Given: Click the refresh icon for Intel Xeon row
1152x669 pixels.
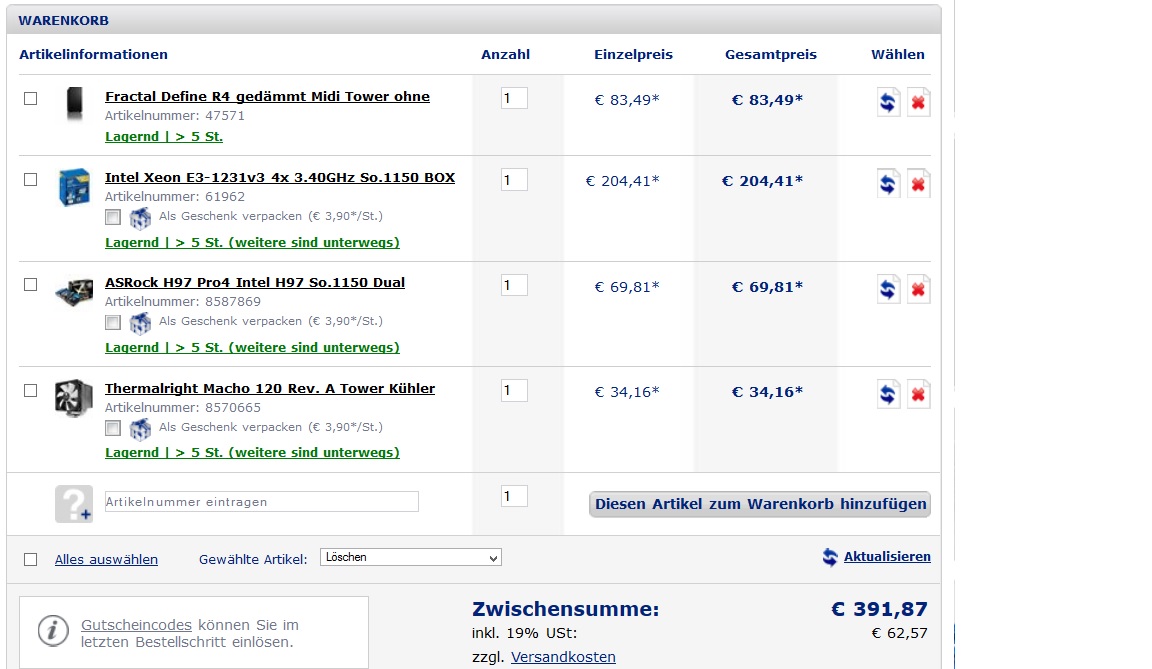Looking at the screenshot, I should pyautogui.click(x=888, y=183).
